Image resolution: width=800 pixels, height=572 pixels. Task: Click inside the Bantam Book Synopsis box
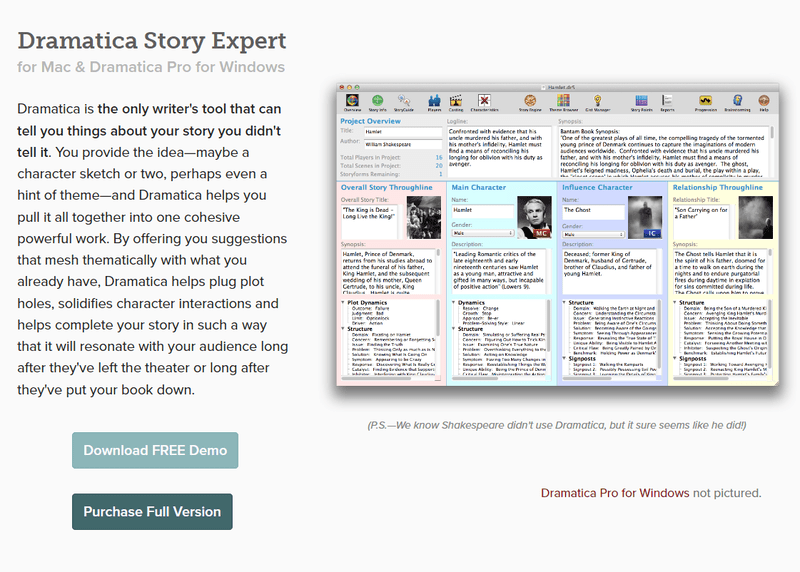click(x=663, y=151)
